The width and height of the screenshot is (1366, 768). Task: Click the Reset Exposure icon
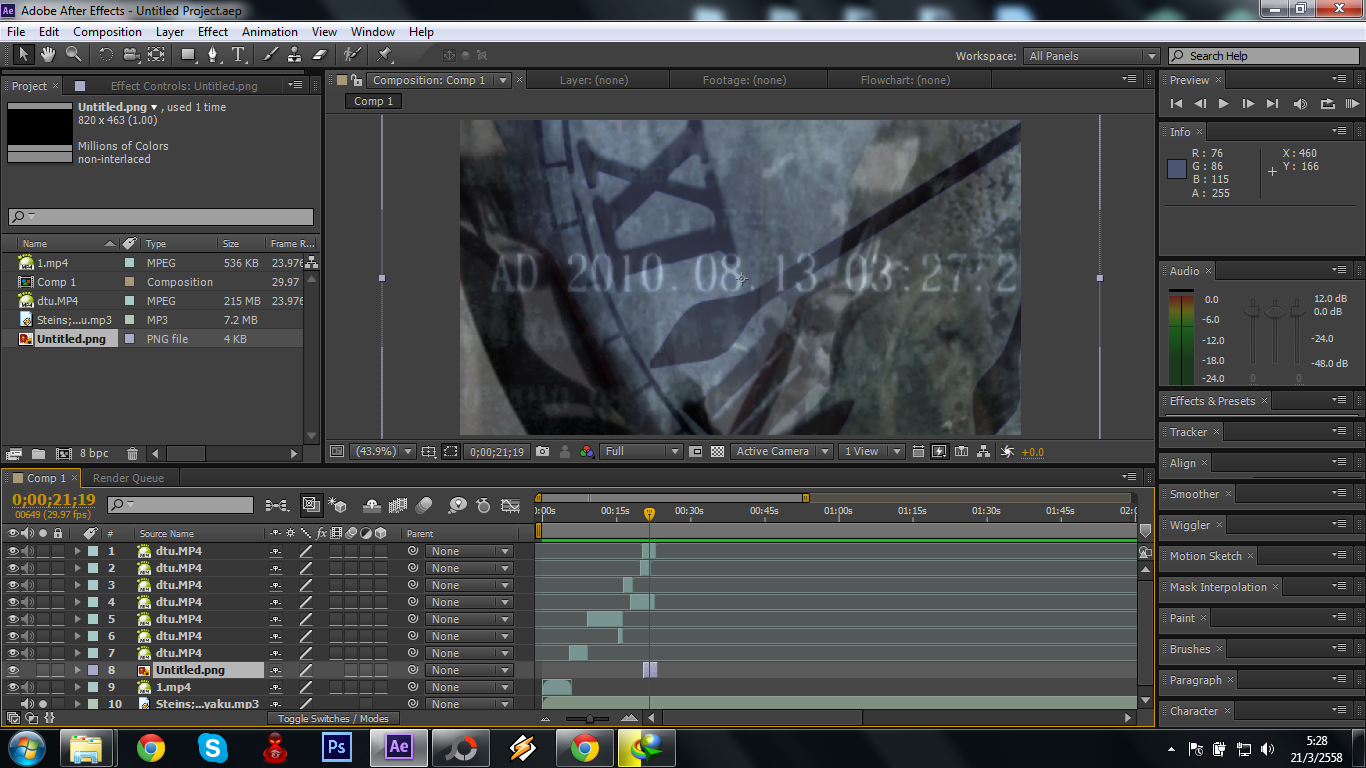click(x=1006, y=452)
